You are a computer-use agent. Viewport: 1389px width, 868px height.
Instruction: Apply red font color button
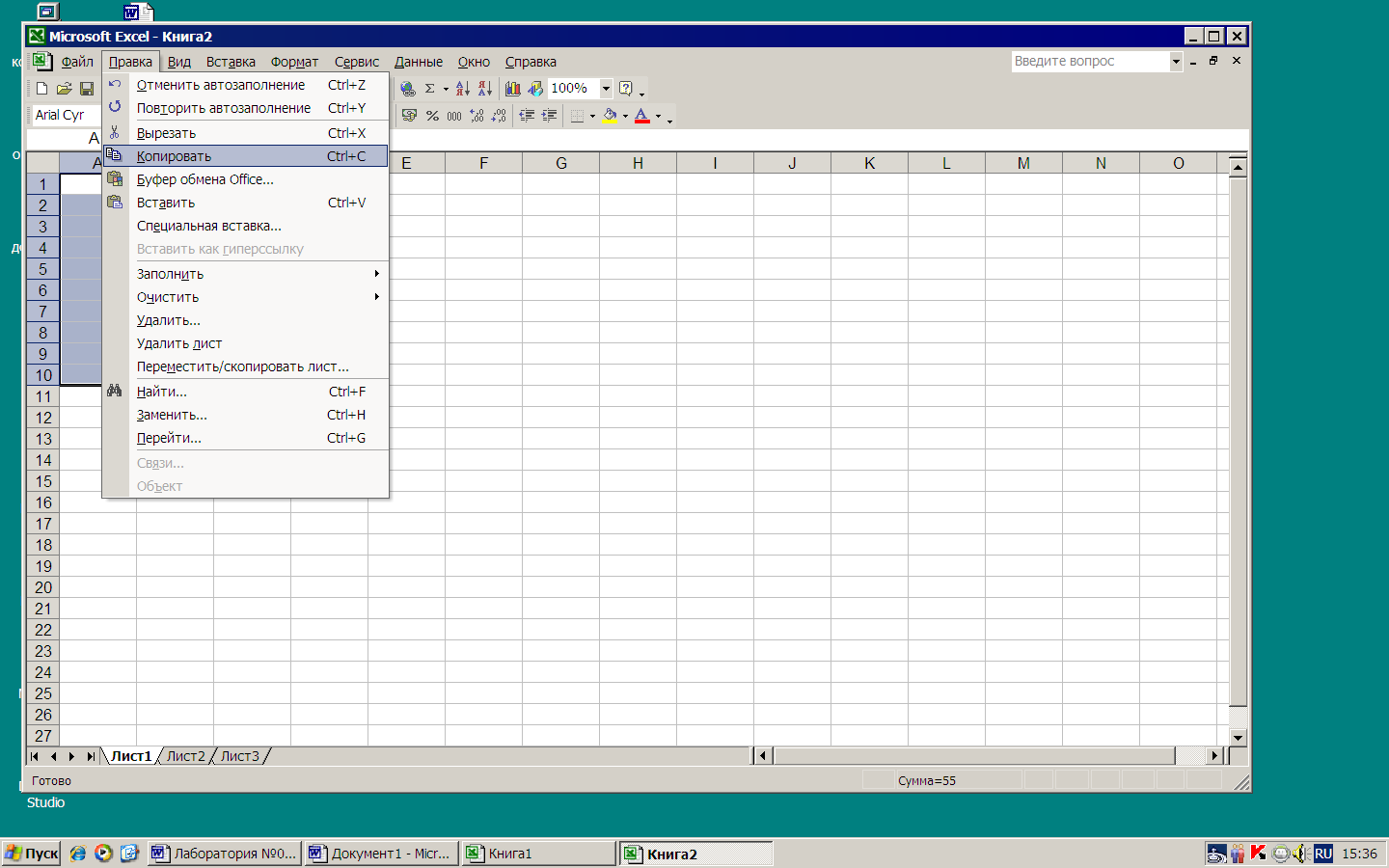(642, 116)
